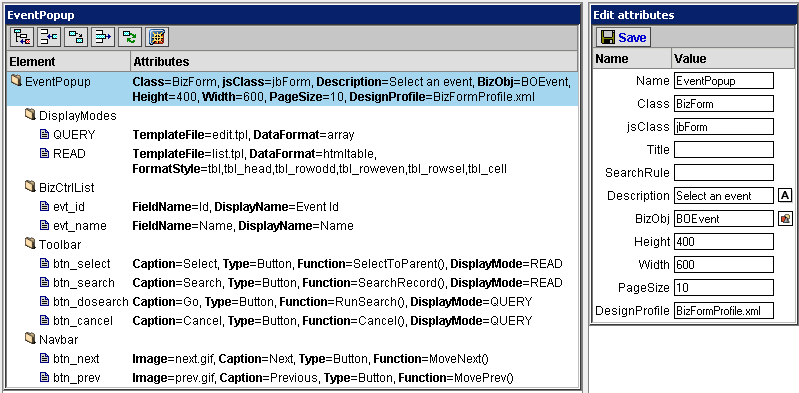Click the document icon next to btn_select

44,264
